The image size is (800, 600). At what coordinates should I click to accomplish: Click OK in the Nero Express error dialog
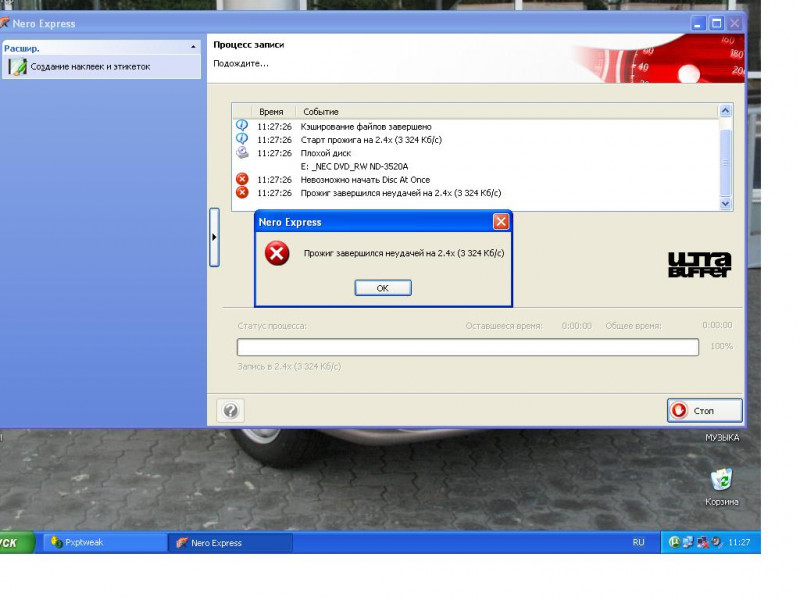pyautogui.click(x=383, y=288)
